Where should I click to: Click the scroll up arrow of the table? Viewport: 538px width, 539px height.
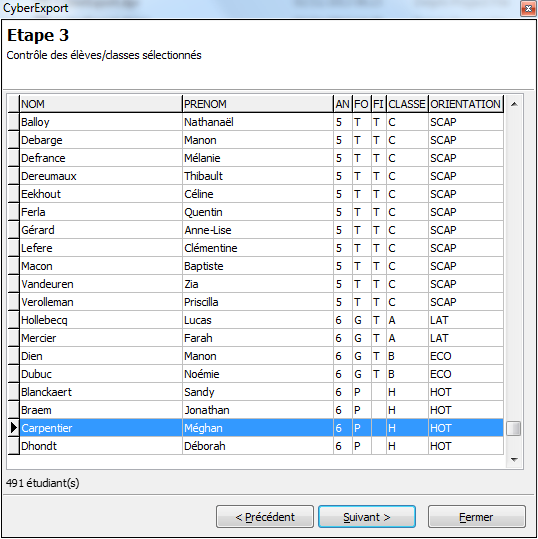click(514, 104)
